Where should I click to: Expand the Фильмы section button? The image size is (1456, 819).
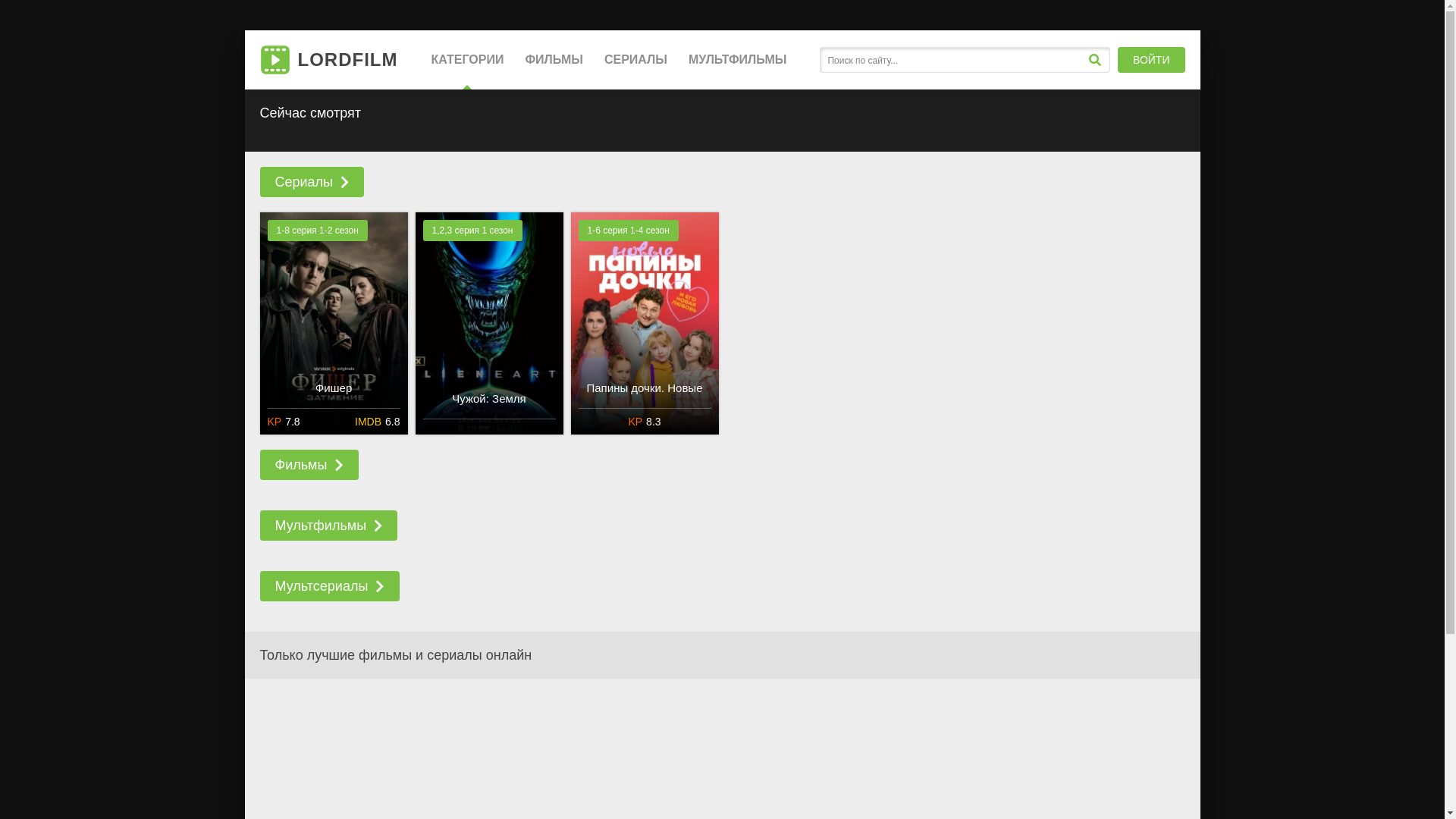309,465
